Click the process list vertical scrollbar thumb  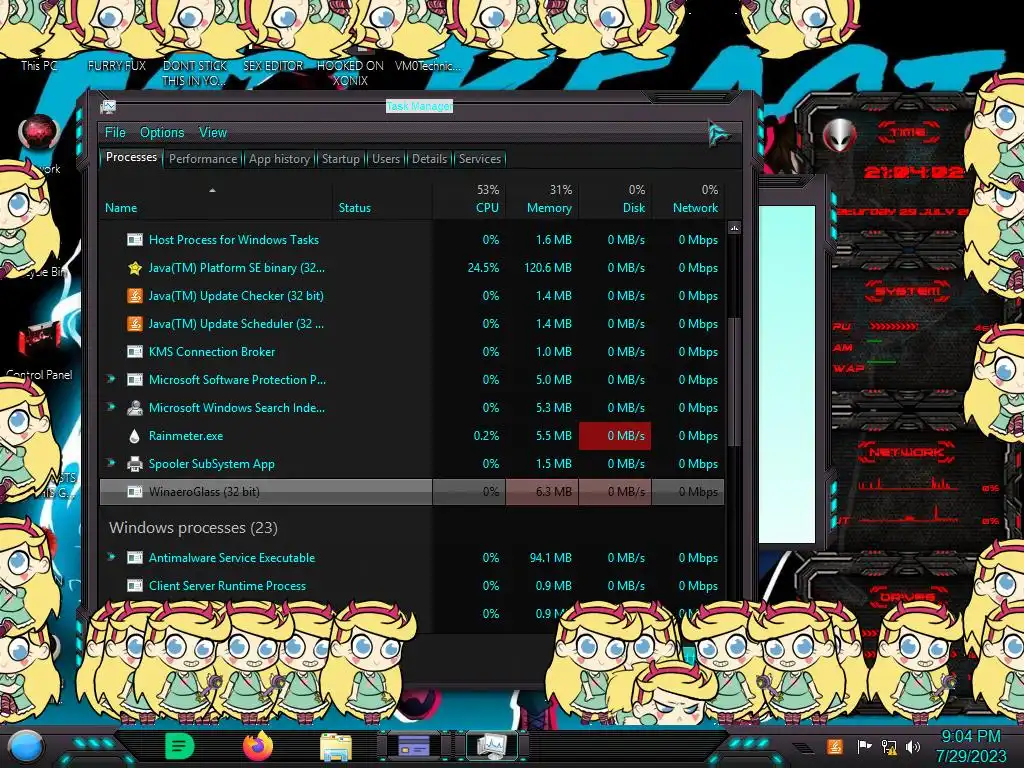click(735, 382)
